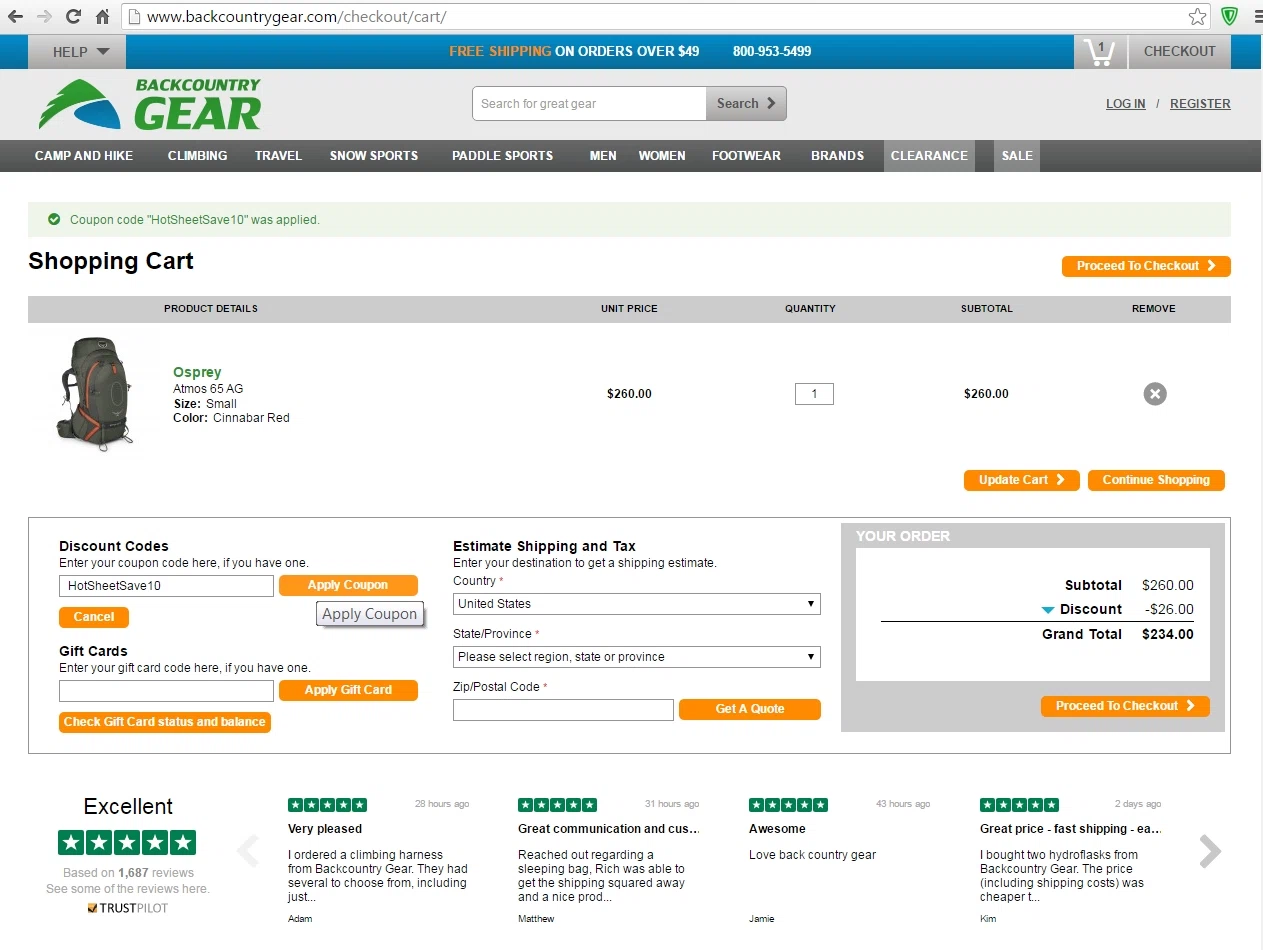This screenshot has height=950, width=1263.
Task: Click the five-star Excellent rating graphic
Action: [x=127, y=842]
